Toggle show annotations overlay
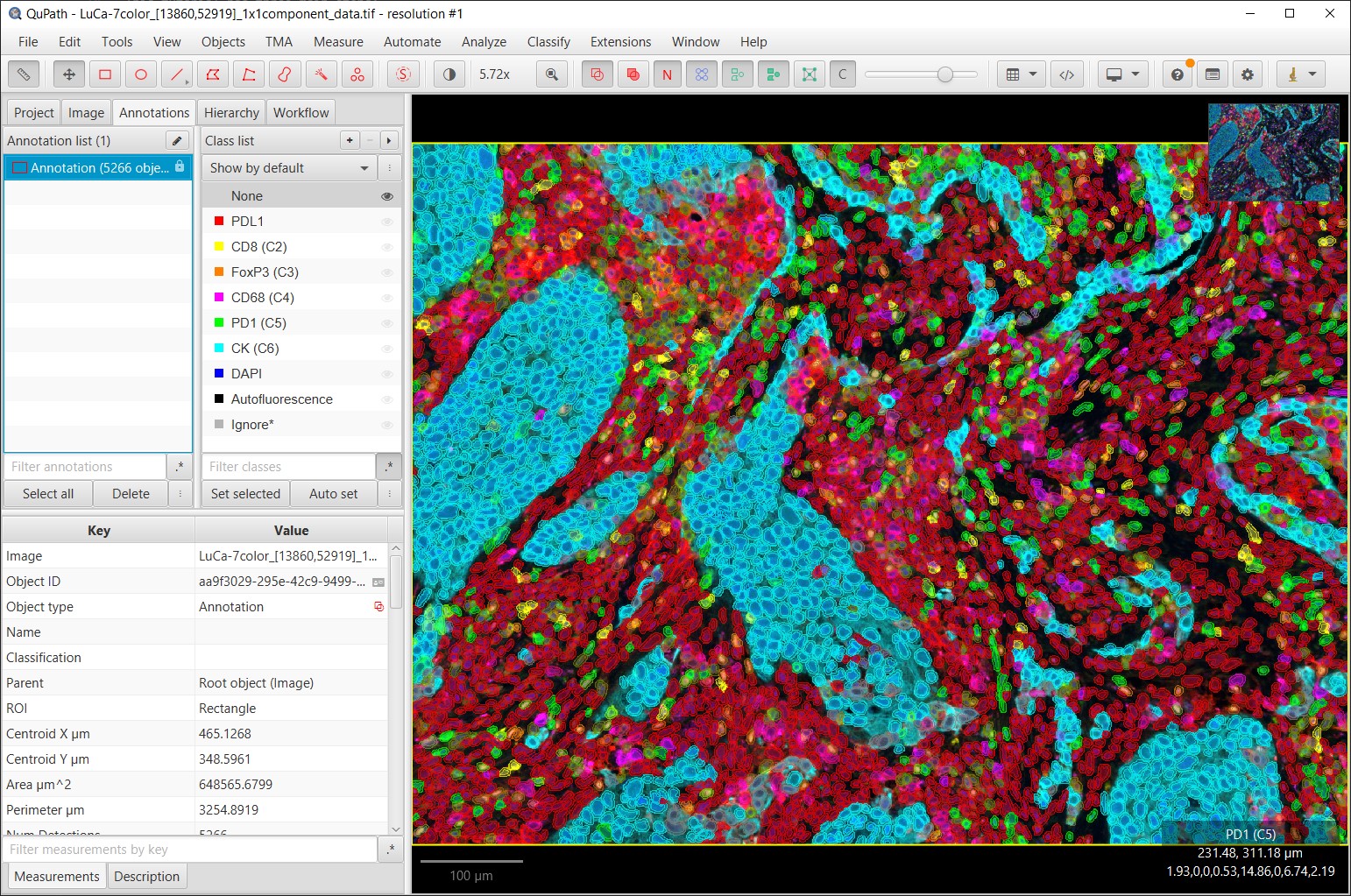The width and height of the screenshot is (1351, 896). tap(598, 74)
